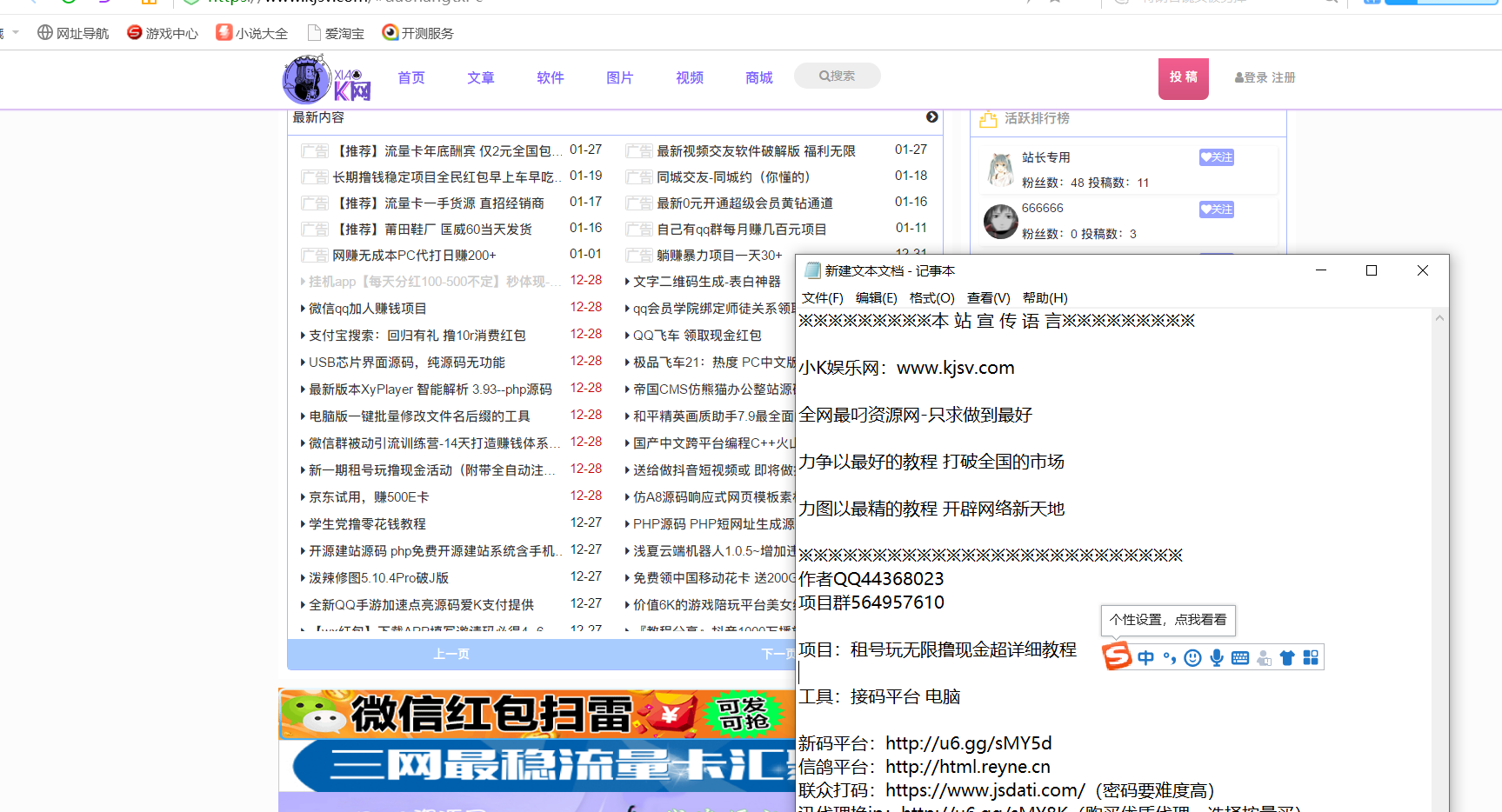1502x812 pixels.
Task: Toggle the Sogou 中 Chinese/English mode
Action: coord(1146,658)
